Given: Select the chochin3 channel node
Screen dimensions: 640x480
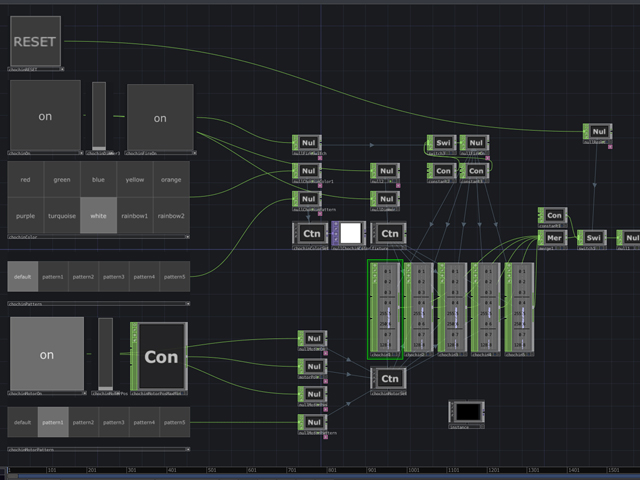Looking at the screenshot, I should pyautogui.click(x=452, y=307).
